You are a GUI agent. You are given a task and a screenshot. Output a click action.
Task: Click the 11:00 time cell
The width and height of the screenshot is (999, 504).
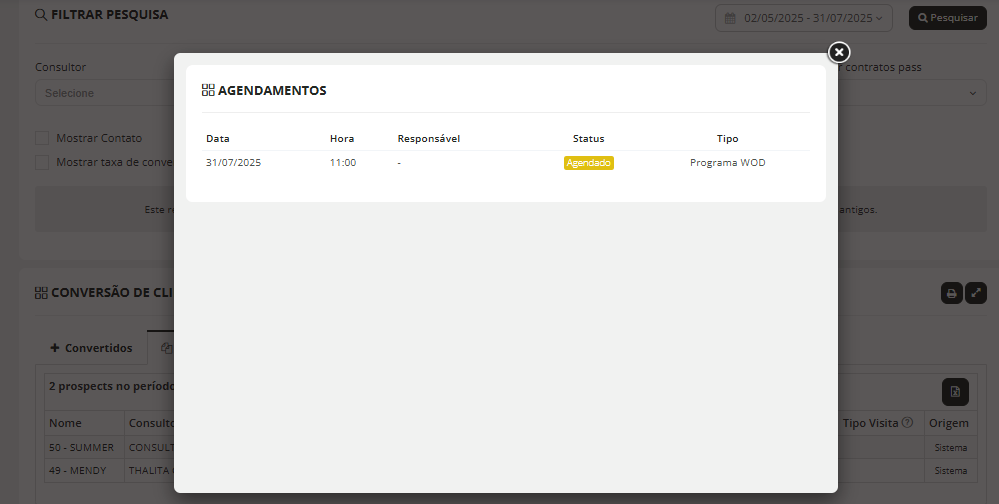pyautogui.click(x=343, y=162)
